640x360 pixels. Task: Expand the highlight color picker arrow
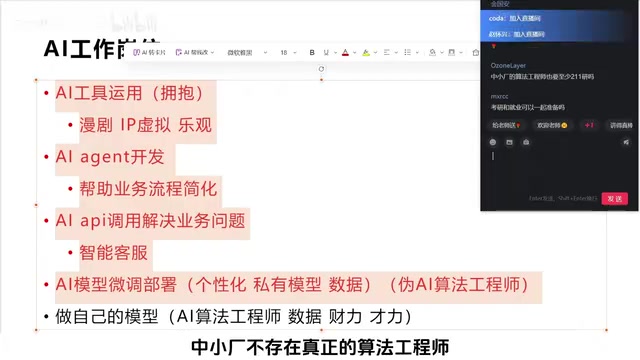[x=375, y=53]
